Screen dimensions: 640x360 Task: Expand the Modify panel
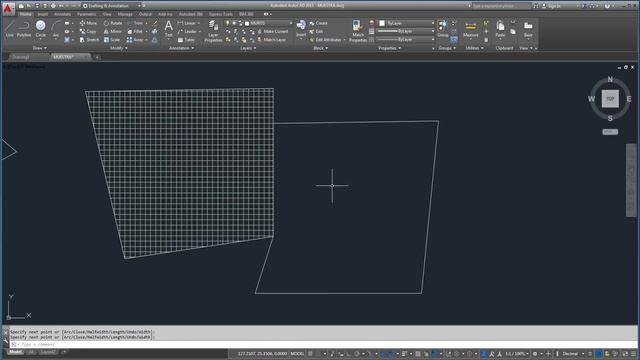pyautogui.click(x=119, y=48)
